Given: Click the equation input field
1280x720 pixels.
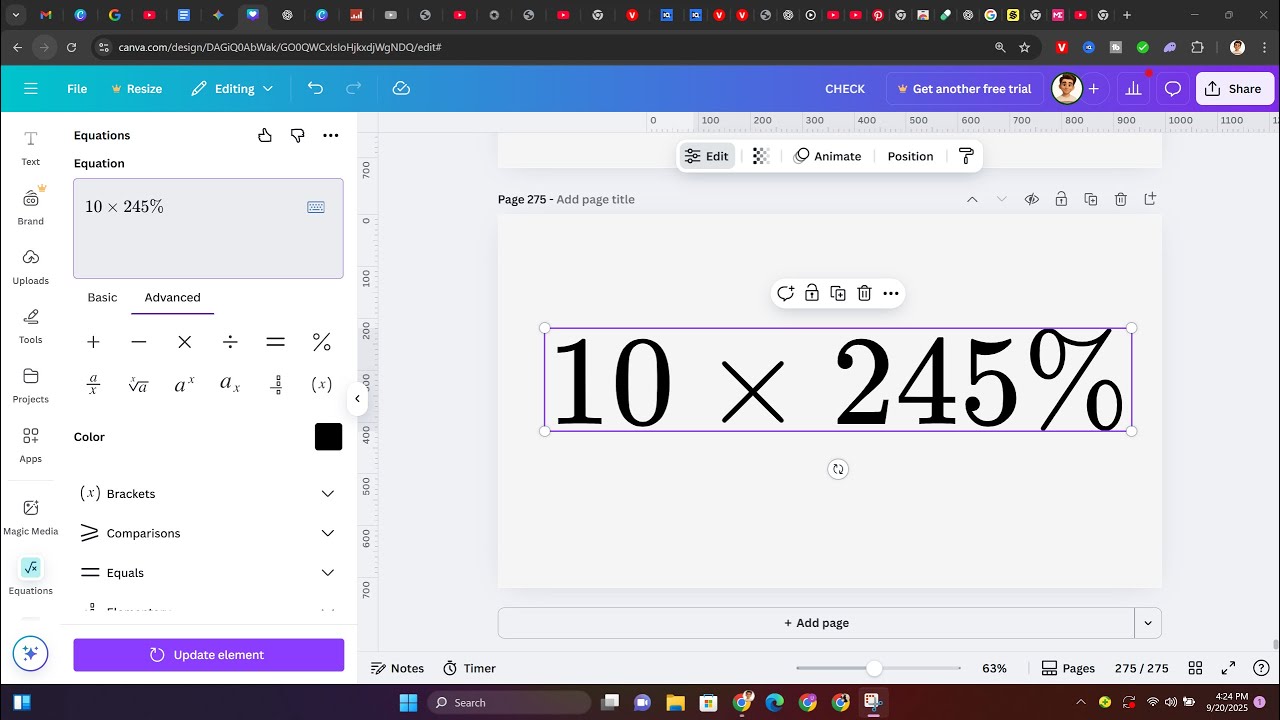Looking at the screenshot, I should [x=208, y=228].
